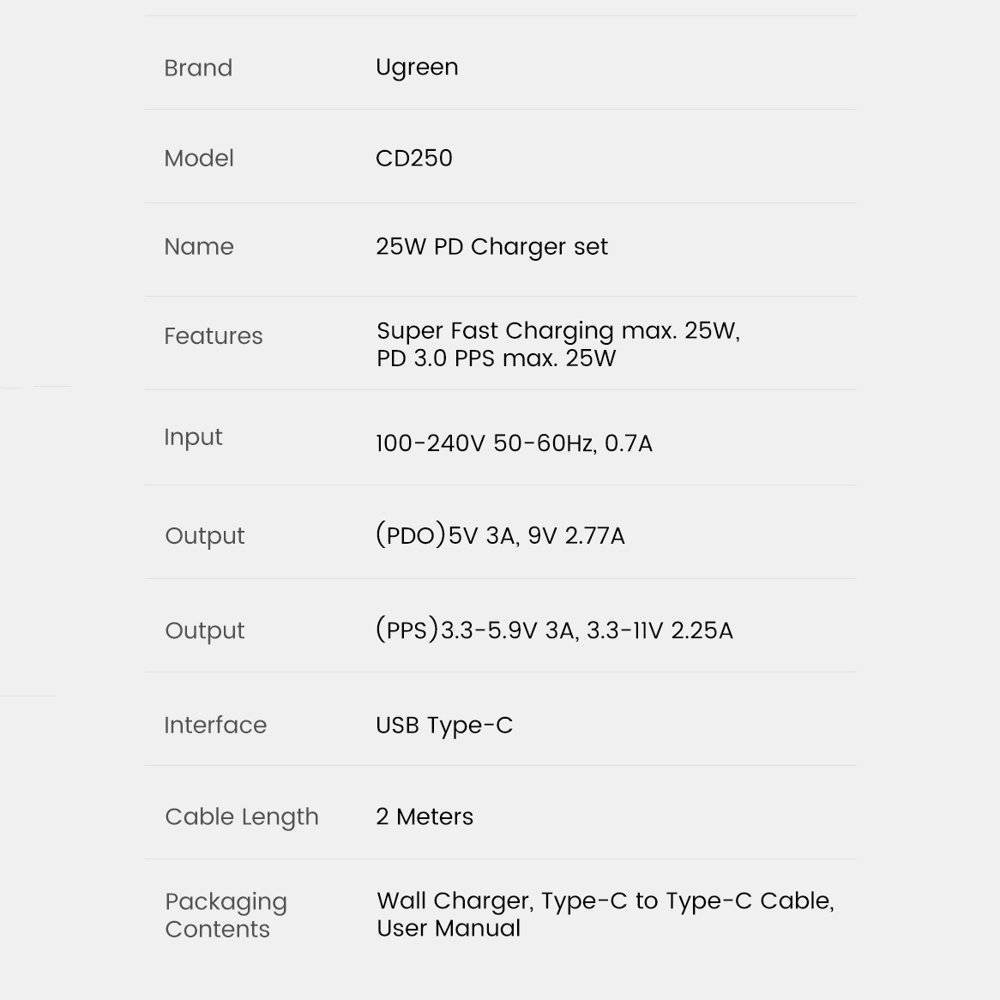The width and height of the screenshot is (1000, 1000).
Task: Select the CD250 model number
Action: [x=414, y=158]
